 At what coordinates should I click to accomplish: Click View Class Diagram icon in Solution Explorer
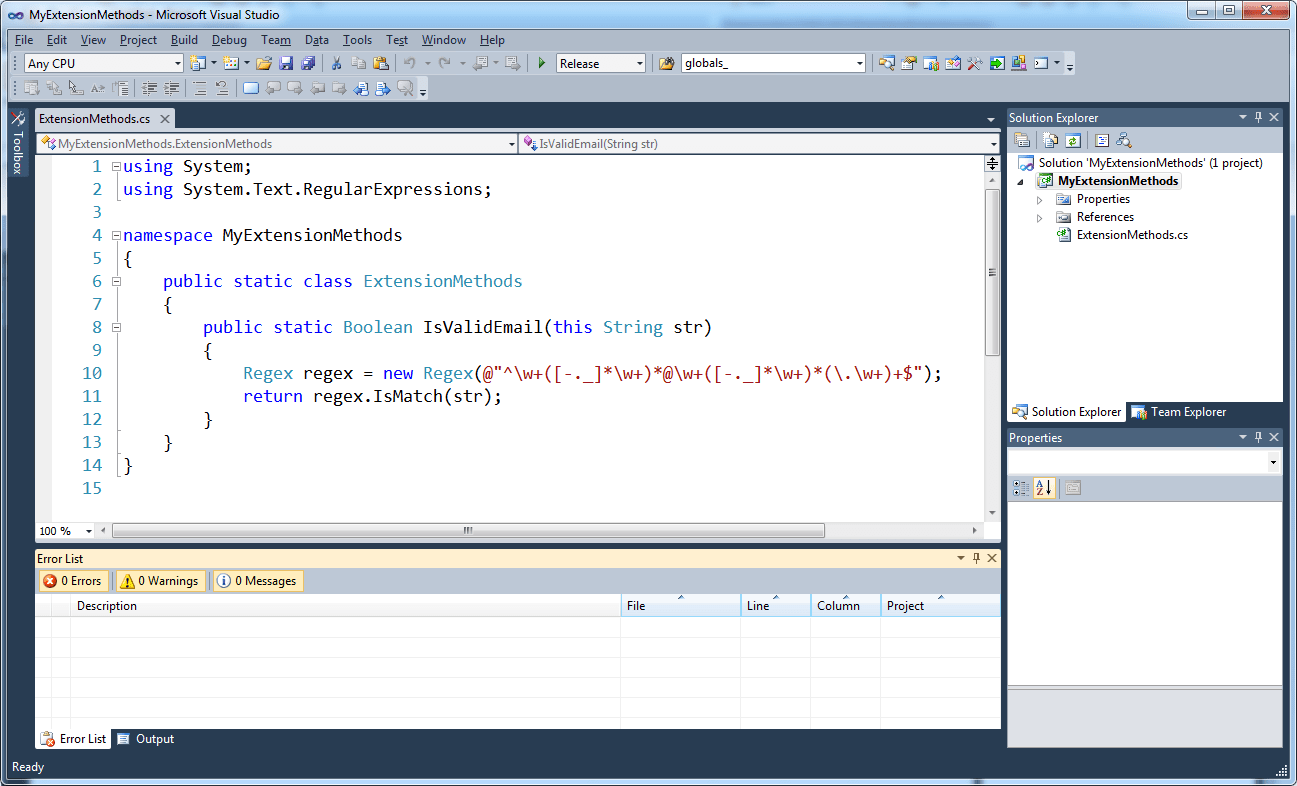(1124, 140)
